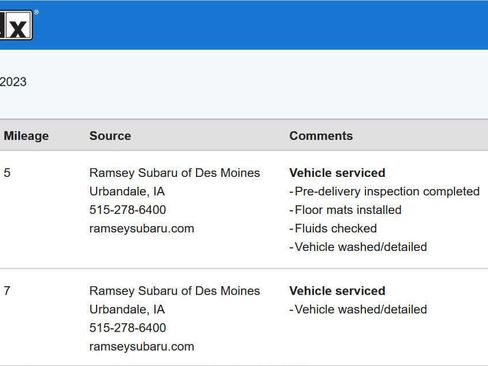Click the mileage value 7
The height and width of the screenshot is (366, 488).
click(7, 291)
